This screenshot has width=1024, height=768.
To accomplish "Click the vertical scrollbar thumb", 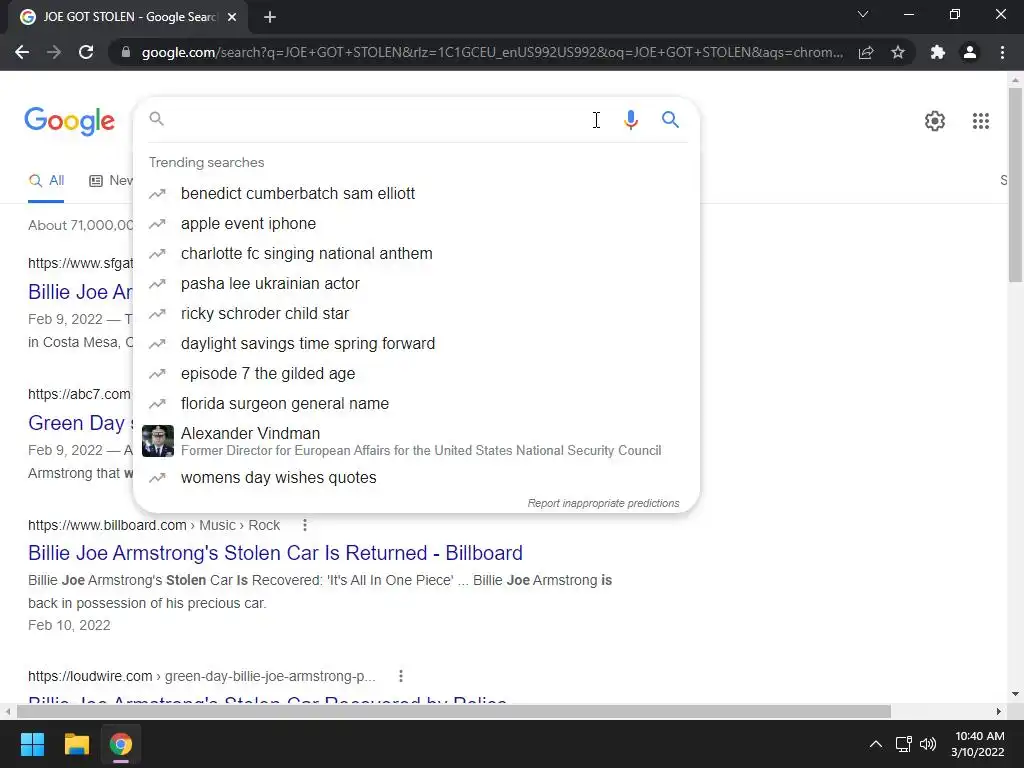I will click(1015, 185).
